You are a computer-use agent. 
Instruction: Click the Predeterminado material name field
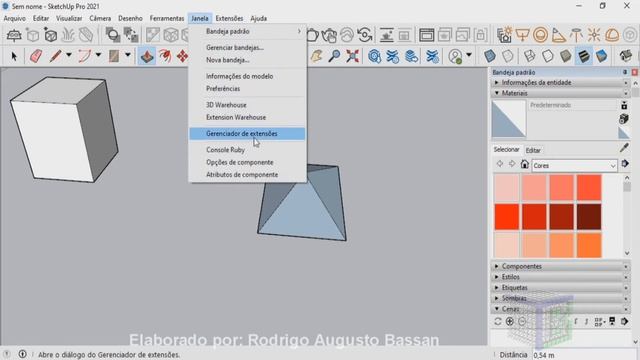572,105
